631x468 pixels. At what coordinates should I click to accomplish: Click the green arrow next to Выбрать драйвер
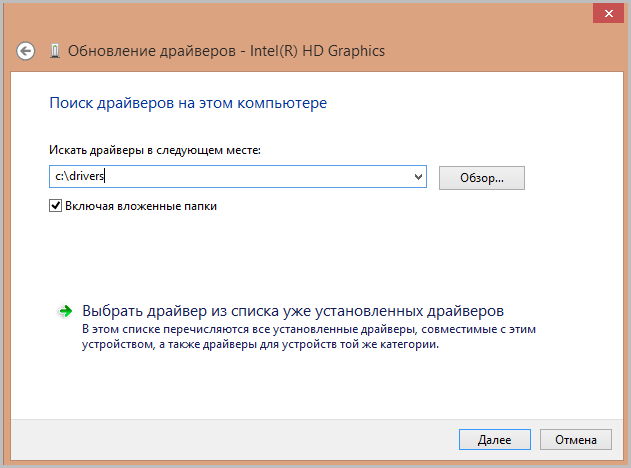point(65,311)
